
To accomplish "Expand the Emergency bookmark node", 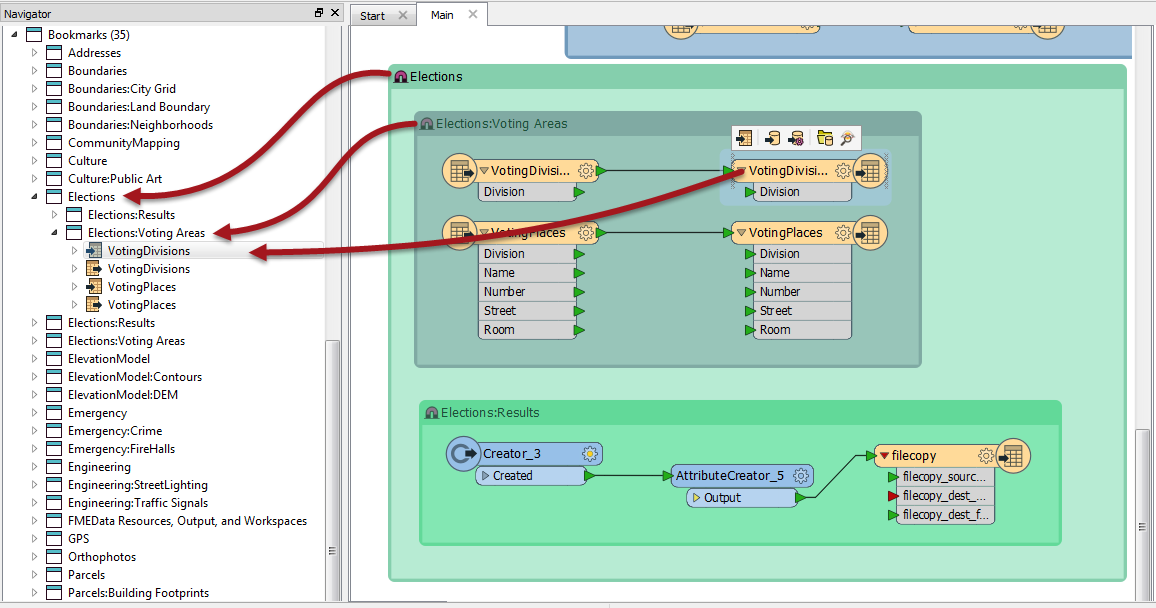I will coord(34,413).
